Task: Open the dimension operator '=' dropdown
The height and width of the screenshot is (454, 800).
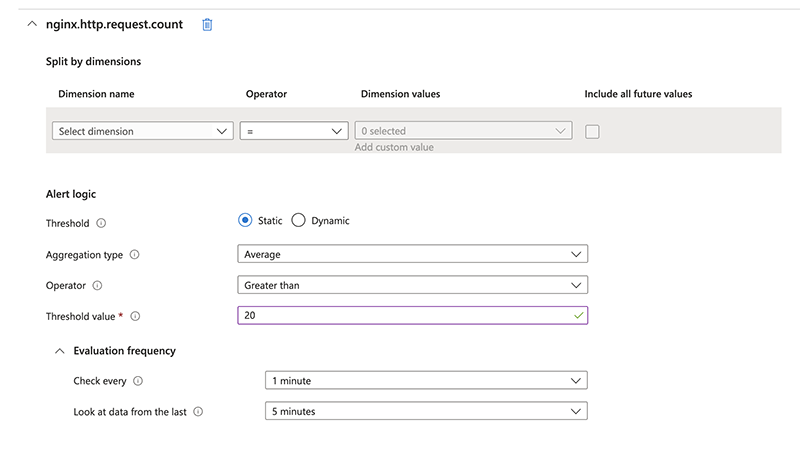Action: (x=293, y=131)
